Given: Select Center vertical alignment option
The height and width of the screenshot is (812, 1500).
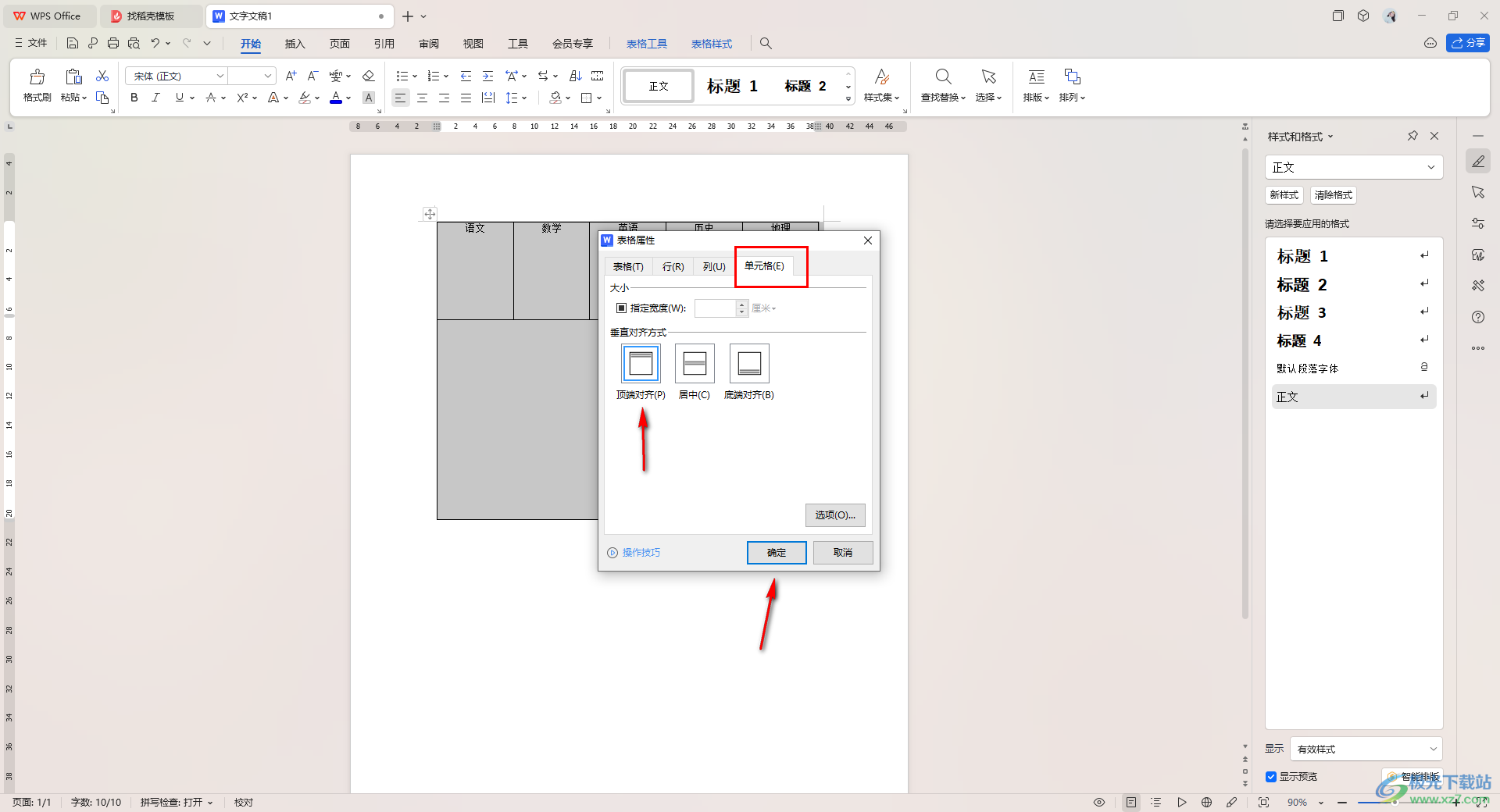Looking at the screenshot, I should (x=695, y=363).
